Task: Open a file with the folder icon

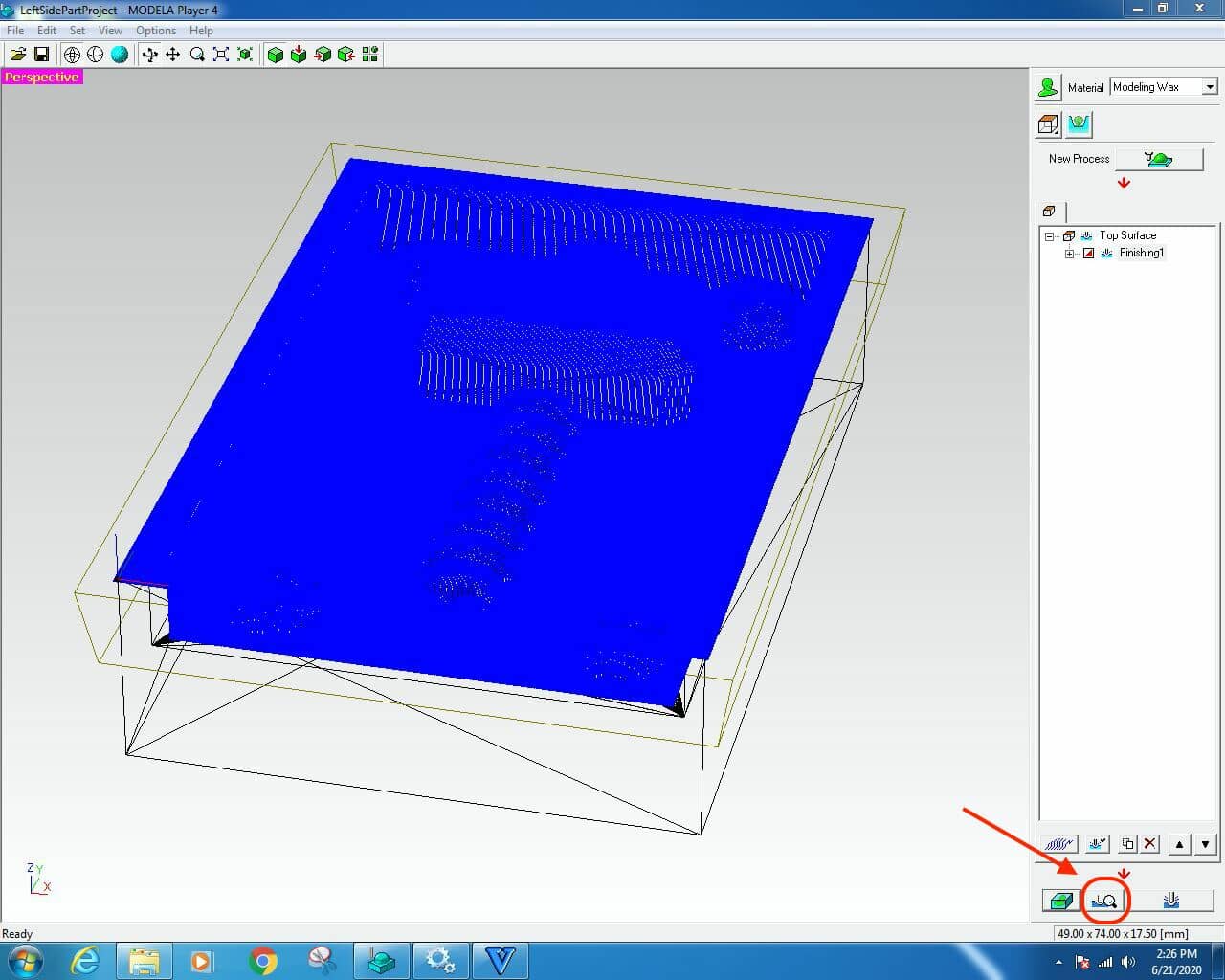Action: point(18,55)
